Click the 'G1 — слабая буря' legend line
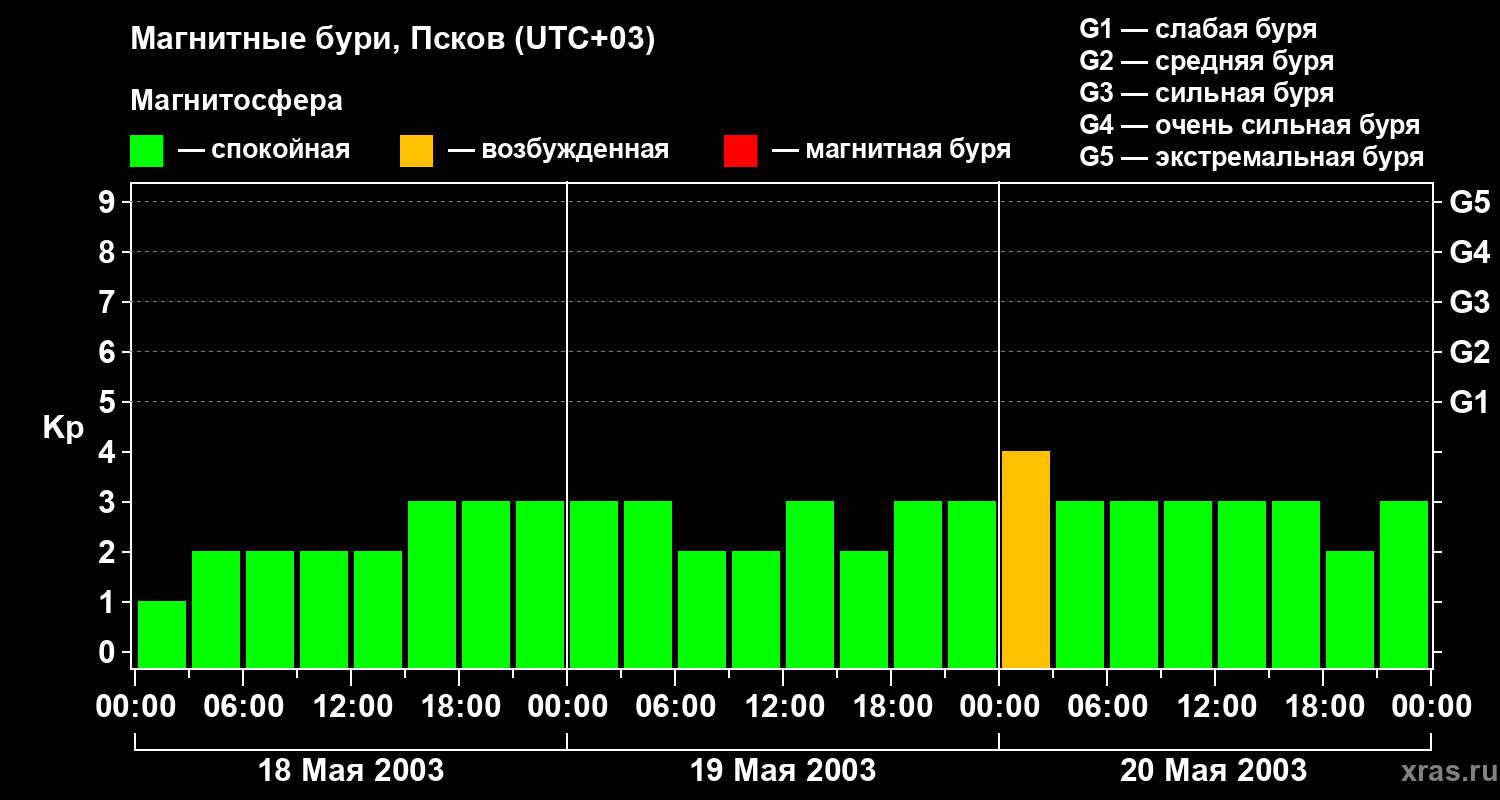This screenshot has width=1500, height=800. pos(1198,29)
